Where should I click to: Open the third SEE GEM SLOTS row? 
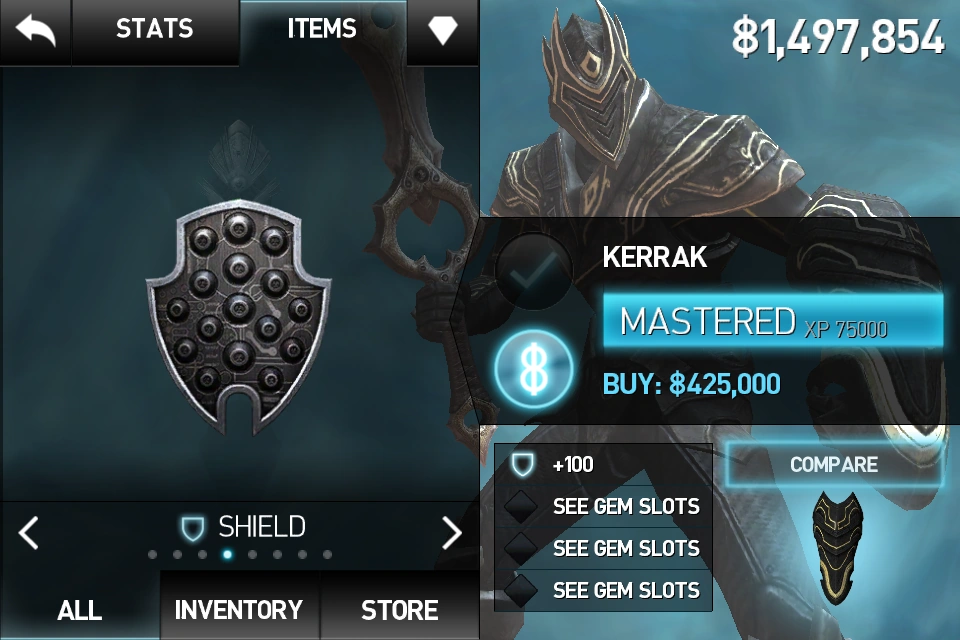coord(603,590)
